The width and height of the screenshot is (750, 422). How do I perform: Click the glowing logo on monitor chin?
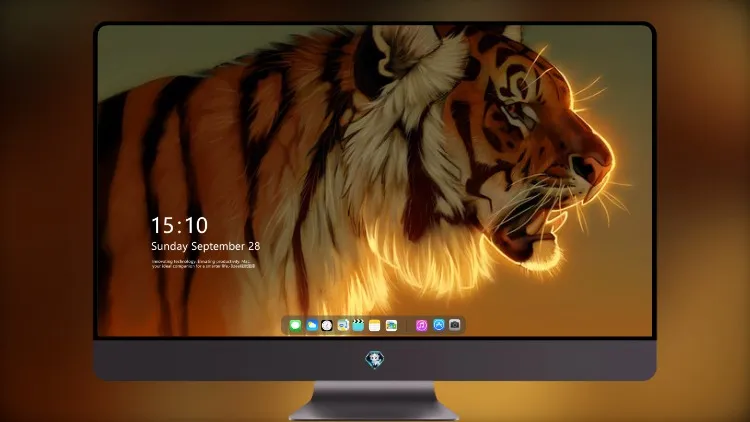pyautogui.click(x=375, y=360)
